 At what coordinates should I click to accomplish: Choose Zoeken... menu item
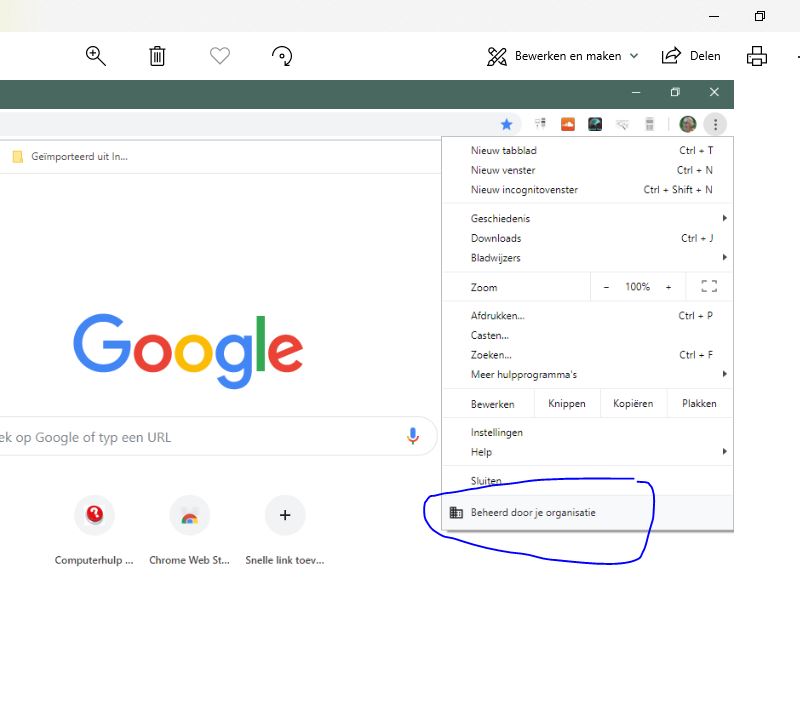[587, 355]
